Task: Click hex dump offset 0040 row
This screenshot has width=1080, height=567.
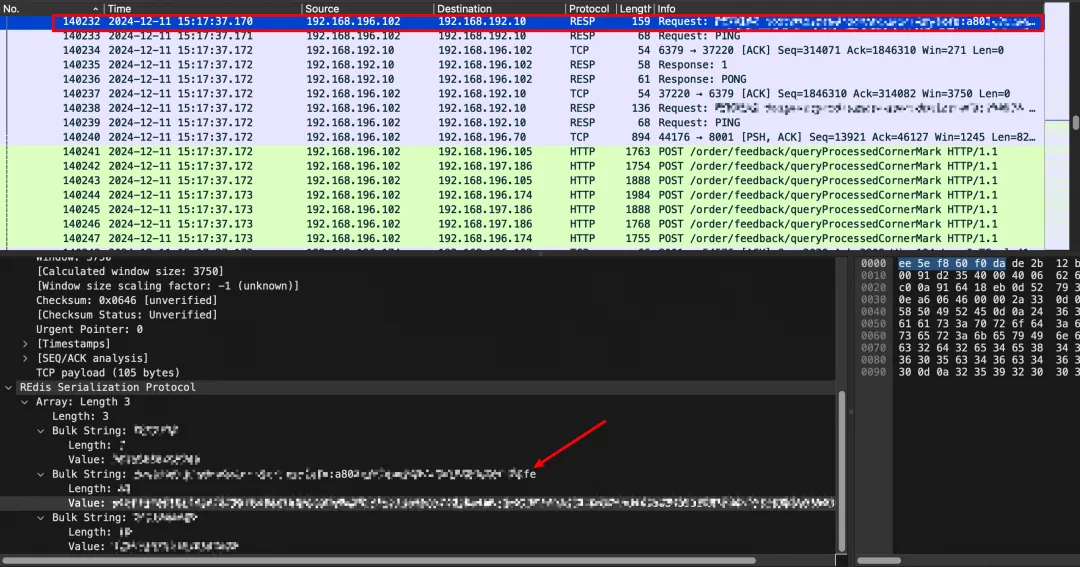Action: (x=967, y=311)
